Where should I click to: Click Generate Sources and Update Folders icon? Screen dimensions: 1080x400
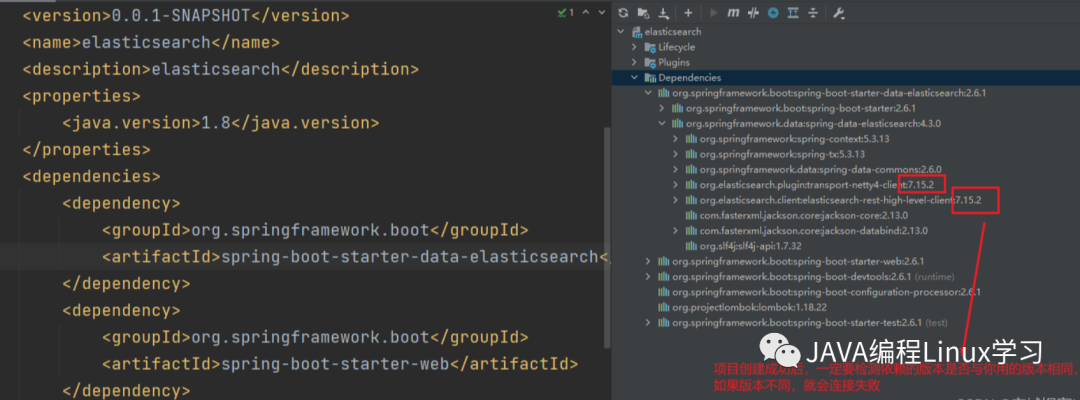643,13
